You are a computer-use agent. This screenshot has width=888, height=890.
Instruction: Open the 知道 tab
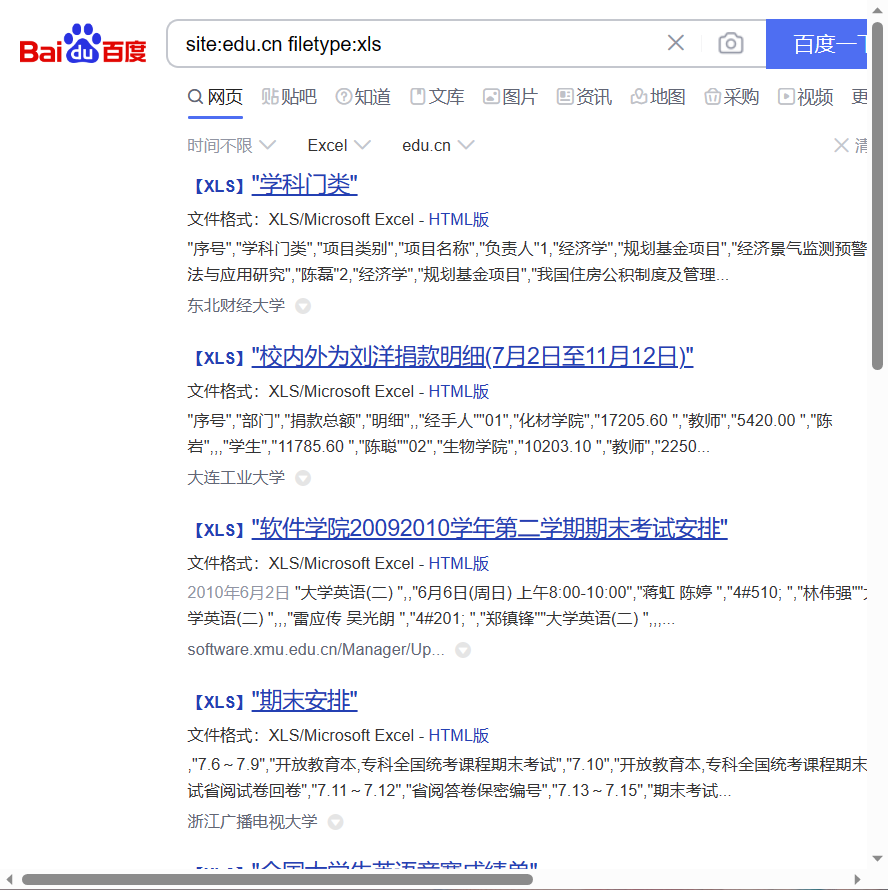point(363,97)
